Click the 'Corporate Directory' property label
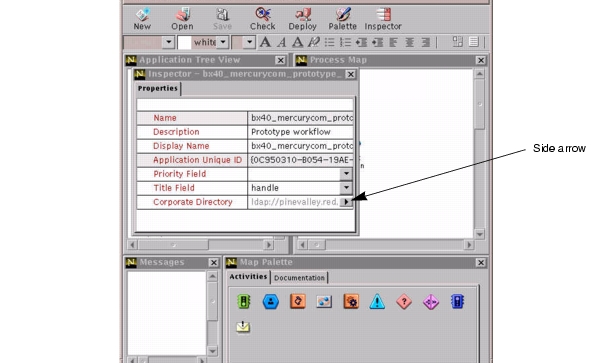 (x=193, y=202)
